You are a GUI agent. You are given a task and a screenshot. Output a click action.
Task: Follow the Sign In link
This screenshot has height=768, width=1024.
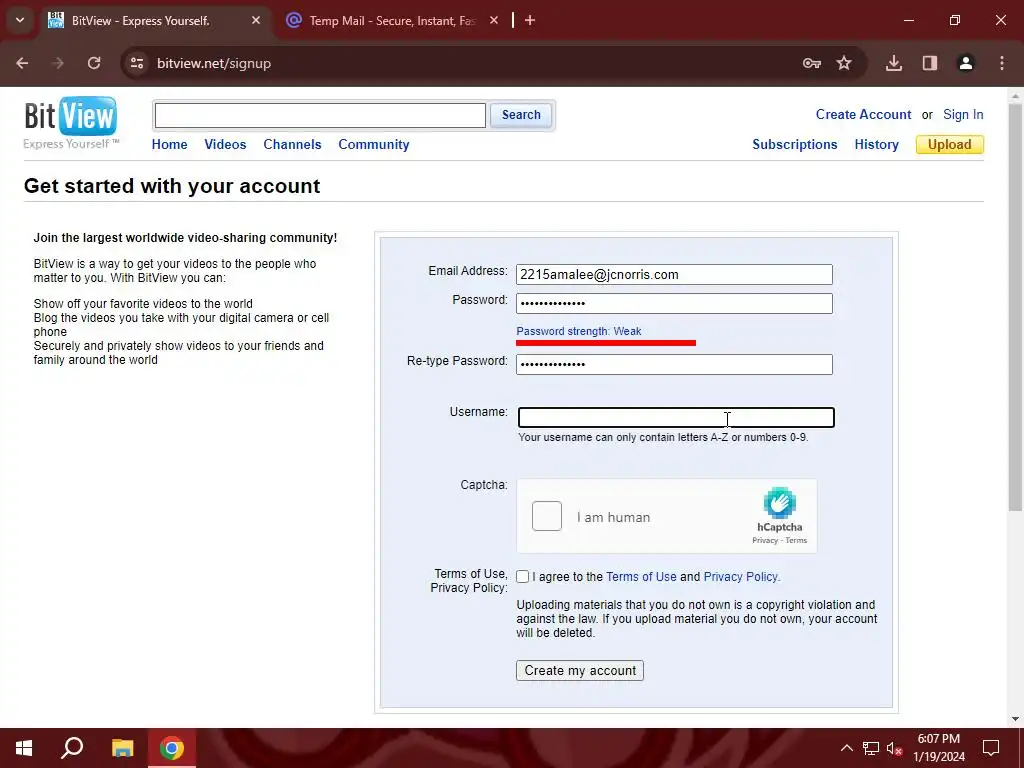(963, 114)
